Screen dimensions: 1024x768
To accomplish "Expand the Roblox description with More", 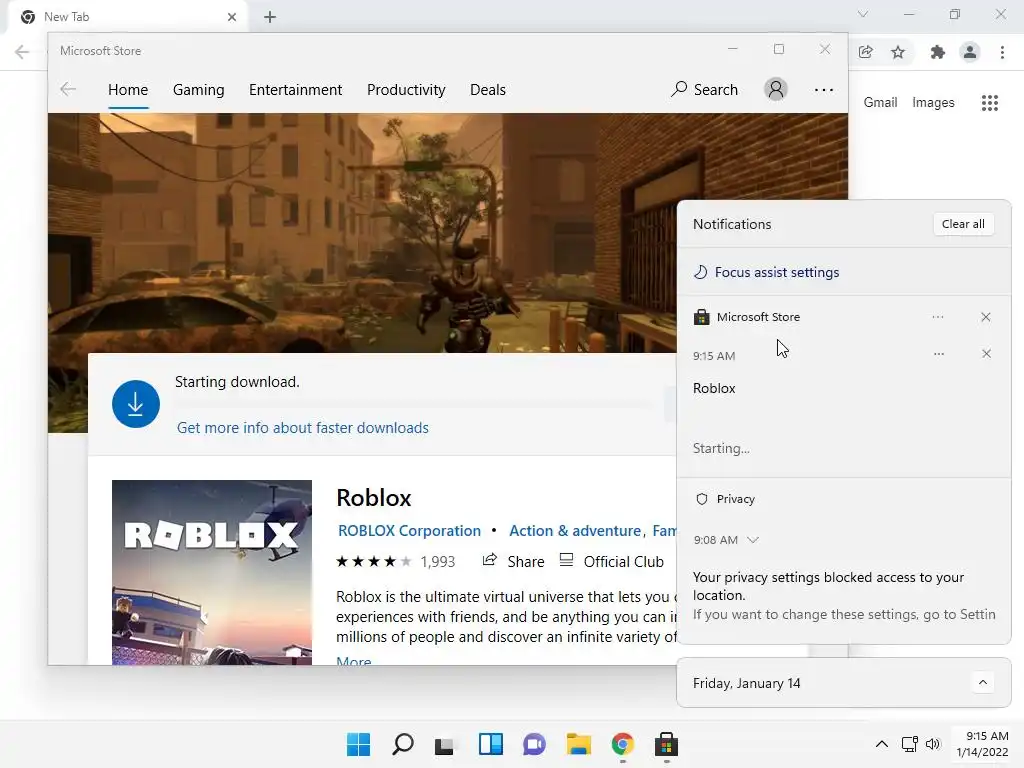I will click(354, 661).
